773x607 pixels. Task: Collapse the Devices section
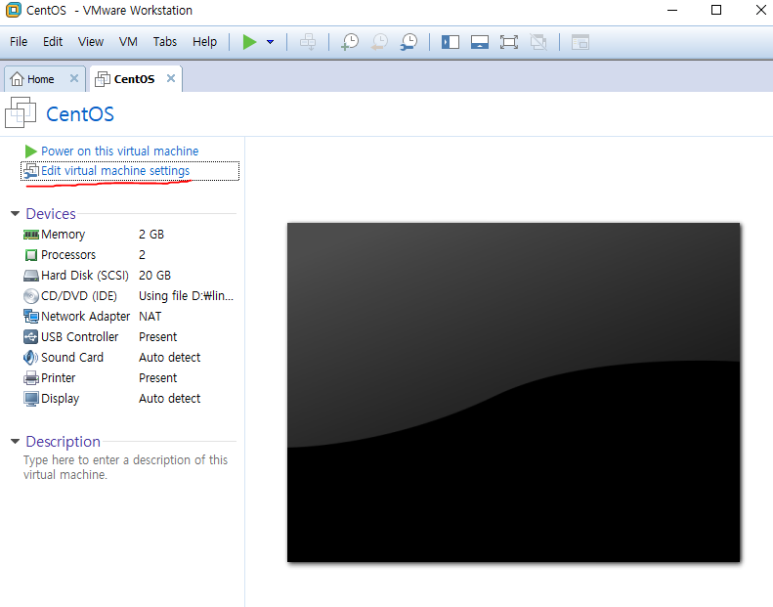(x=15, y=214)
